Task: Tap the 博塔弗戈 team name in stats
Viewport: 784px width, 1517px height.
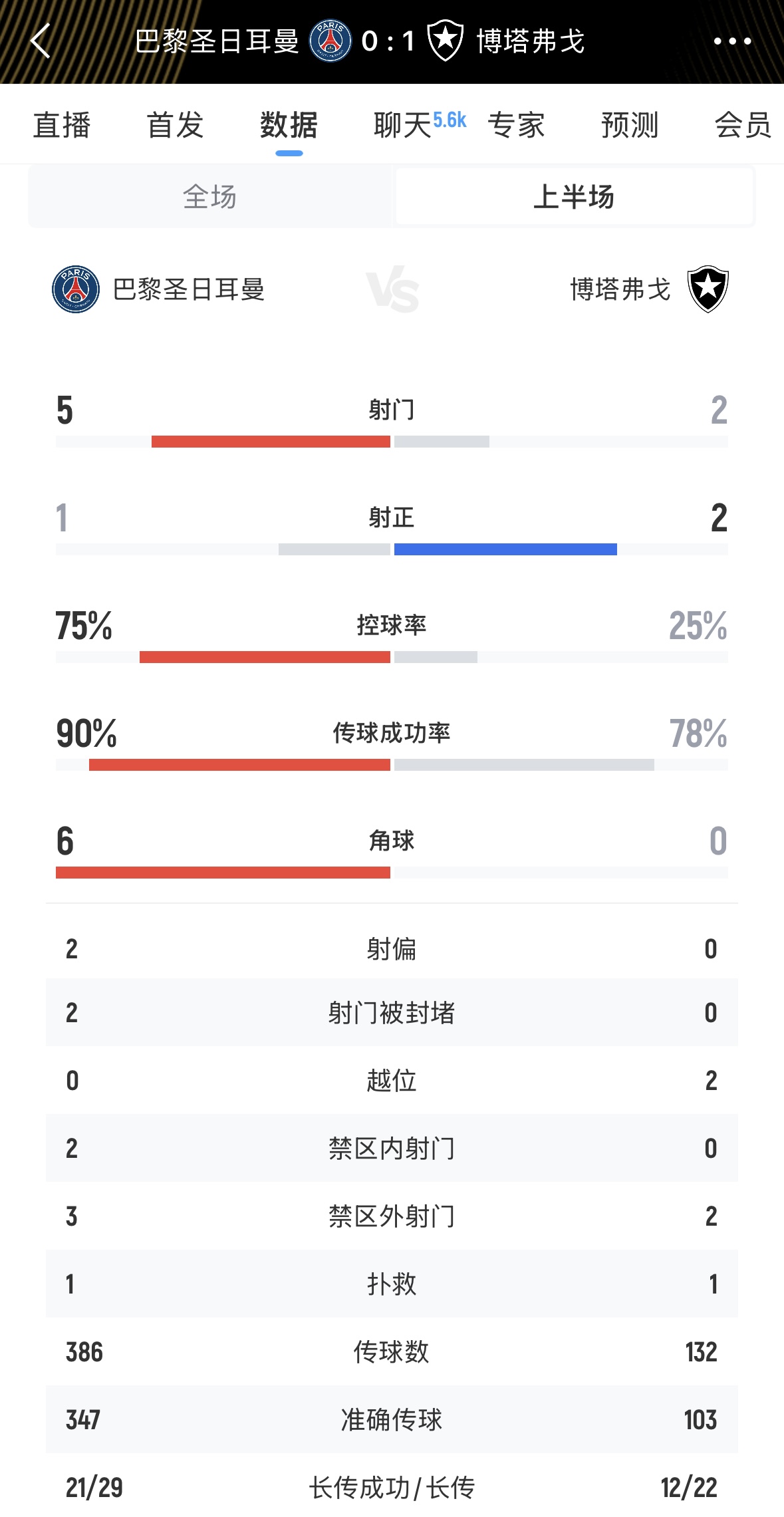Action: tap(620, 289)
